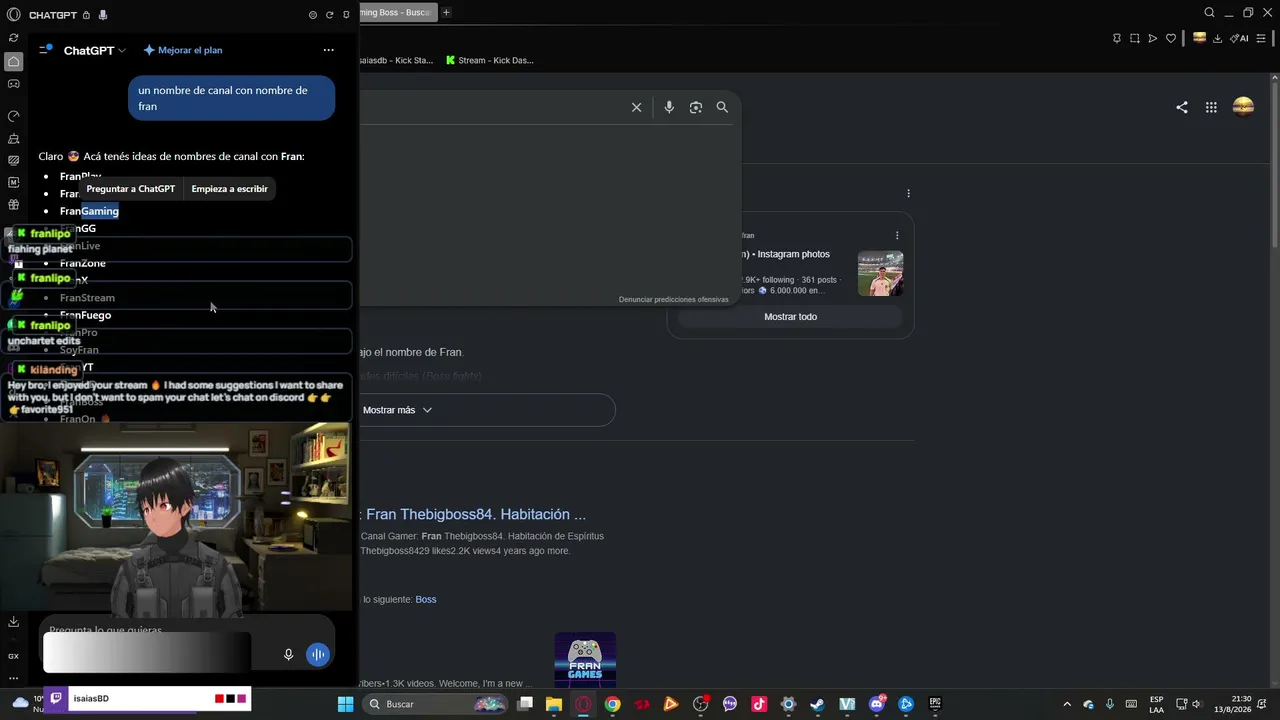Image resolution: width=1280 pixels, height=720 pixels.
Task: Click the Mostrar todo button
Action: [x=790, y=317]
